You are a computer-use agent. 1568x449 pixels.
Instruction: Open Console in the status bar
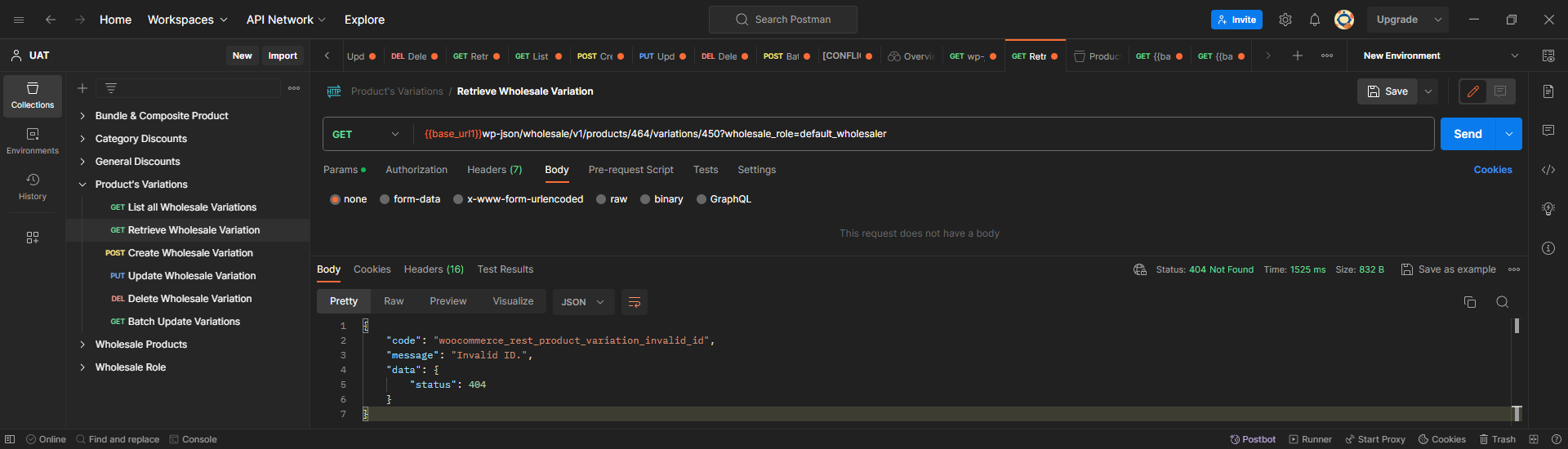(x=193, y=439)
